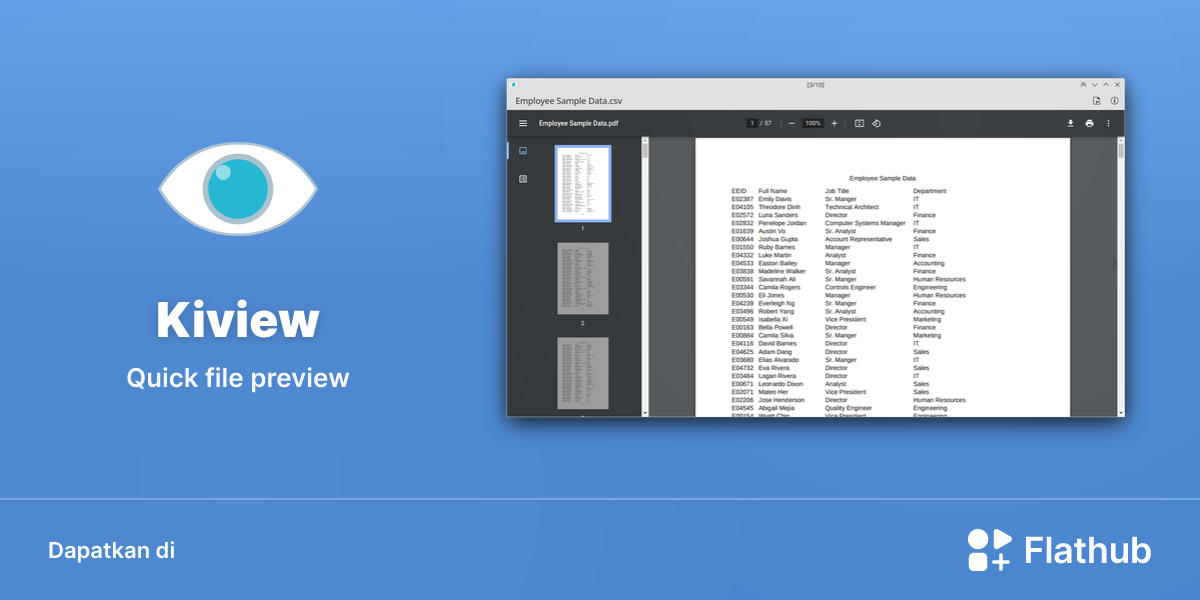Click the 'Dapatkan di' text

click(x=111, y=550)
